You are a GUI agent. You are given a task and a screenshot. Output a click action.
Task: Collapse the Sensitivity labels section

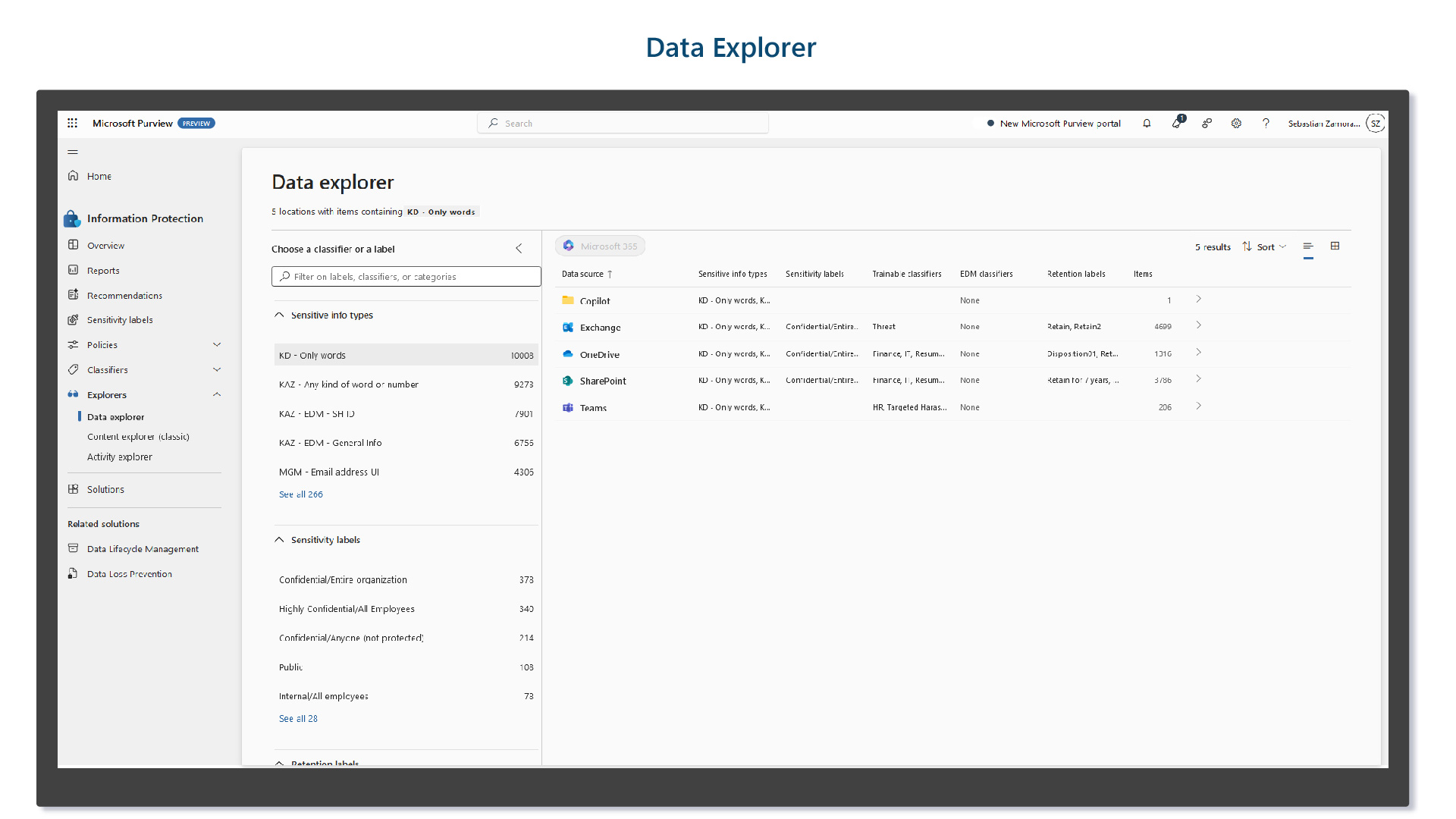281,539
